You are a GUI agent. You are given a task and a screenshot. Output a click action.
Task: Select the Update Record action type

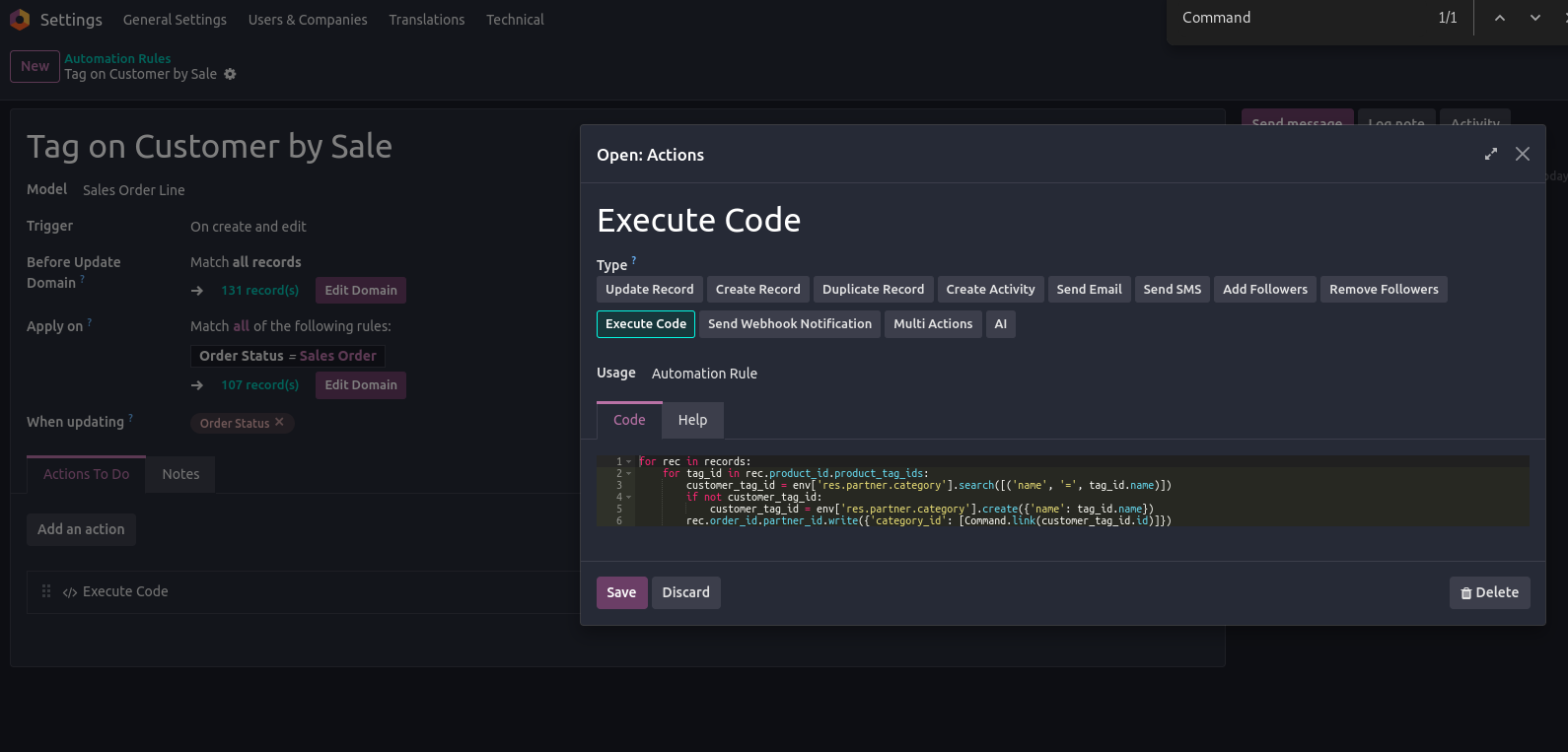point(649,289)
